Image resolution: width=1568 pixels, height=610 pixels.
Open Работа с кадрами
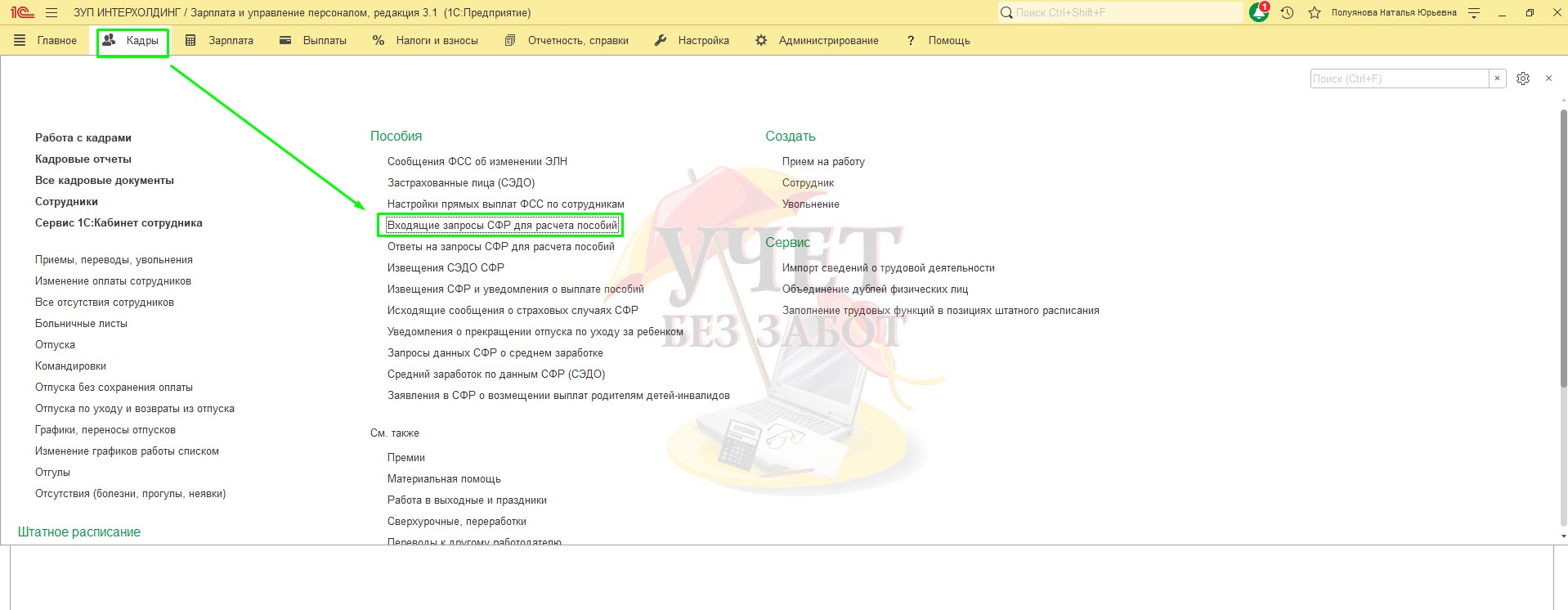83,137
